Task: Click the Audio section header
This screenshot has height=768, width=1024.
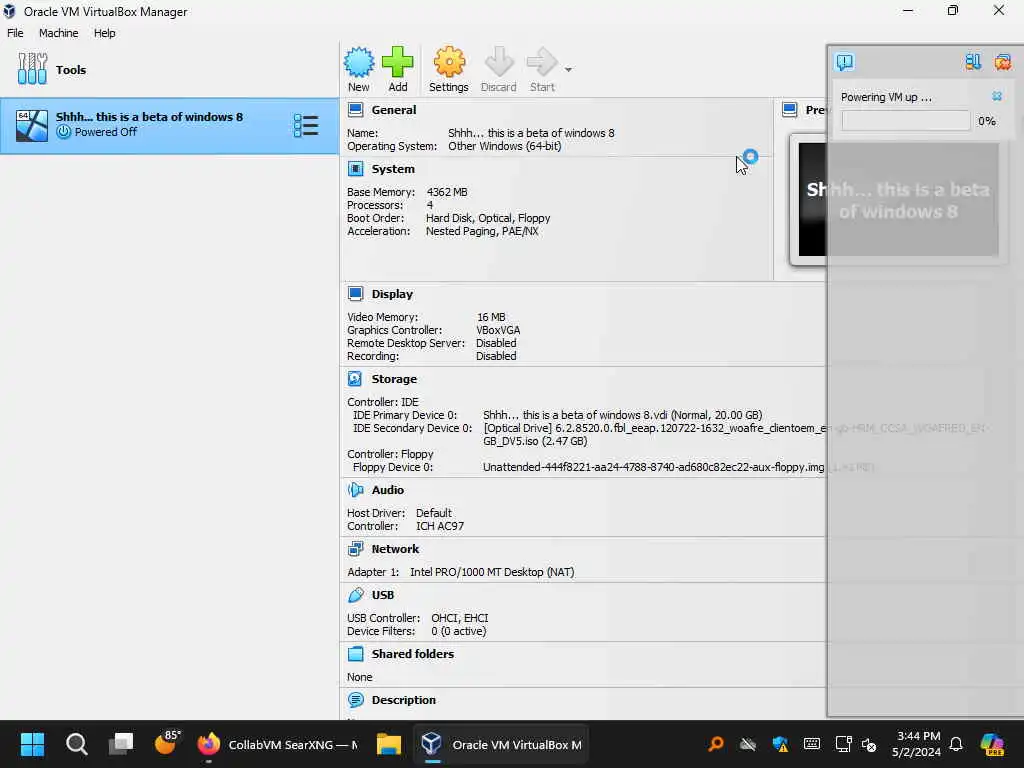Action: tap(388, 490)
